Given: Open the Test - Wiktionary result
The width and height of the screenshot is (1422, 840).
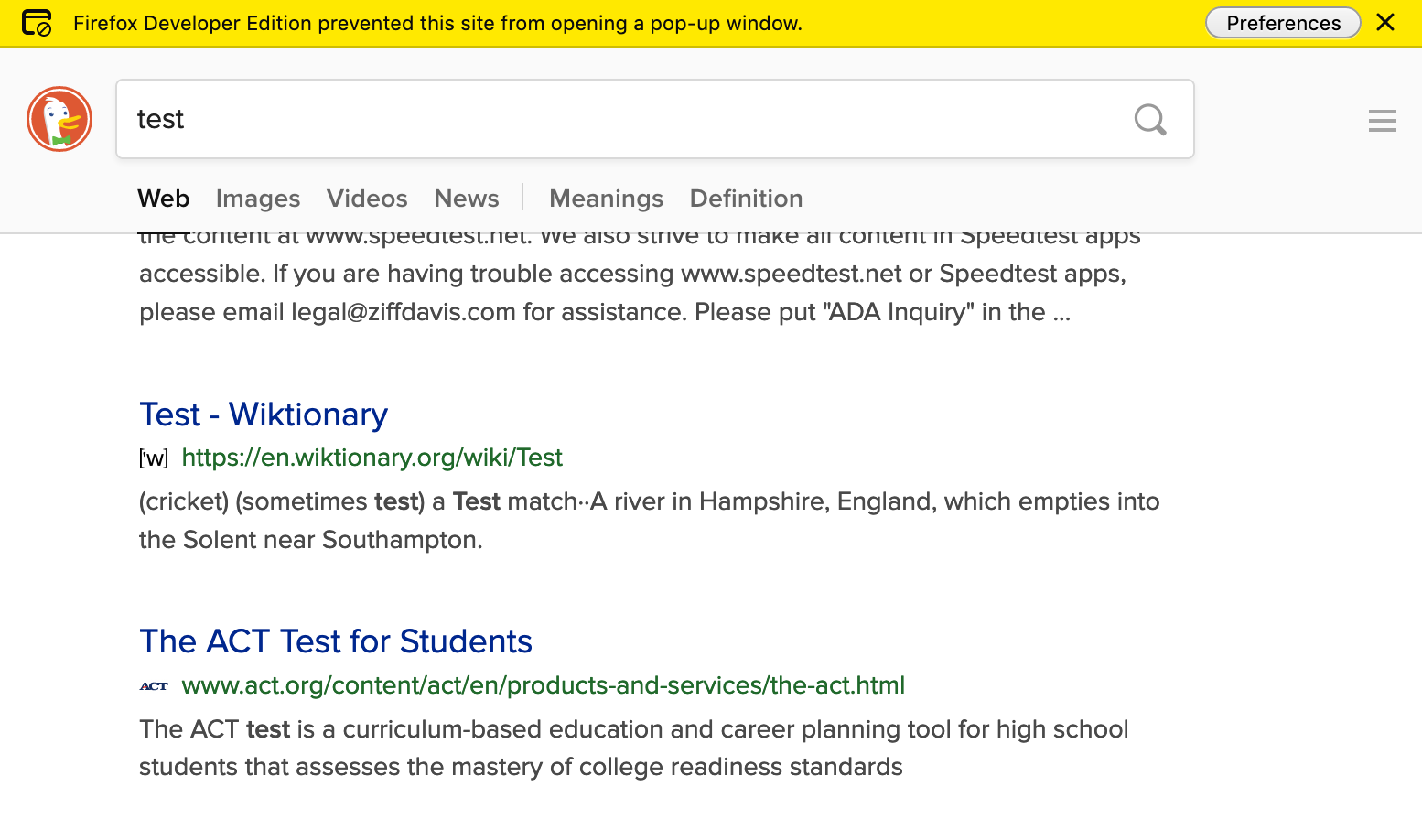Looking at the screenshot, I should click(263, 415).
